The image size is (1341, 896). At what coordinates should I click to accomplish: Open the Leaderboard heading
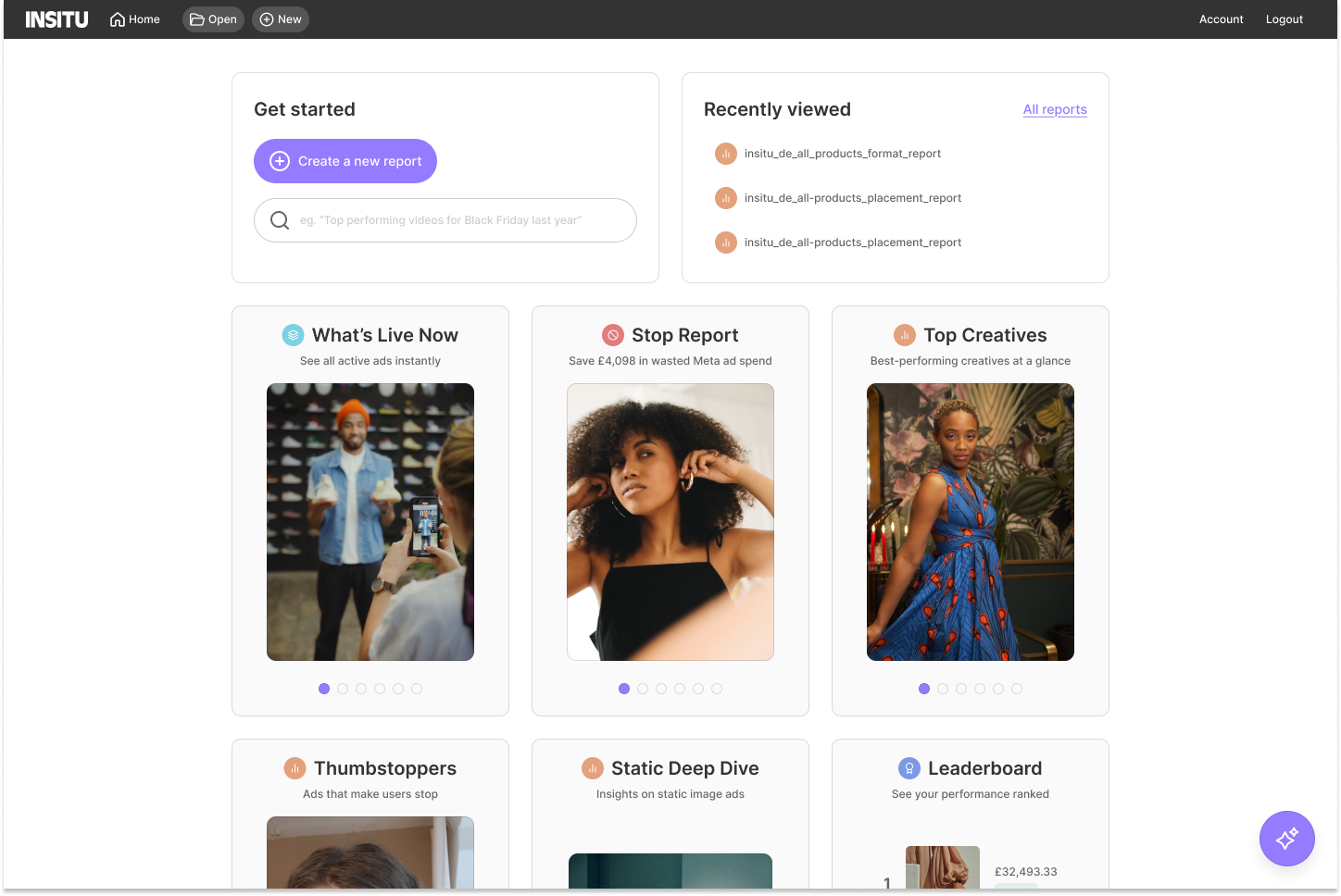[985, 768]
